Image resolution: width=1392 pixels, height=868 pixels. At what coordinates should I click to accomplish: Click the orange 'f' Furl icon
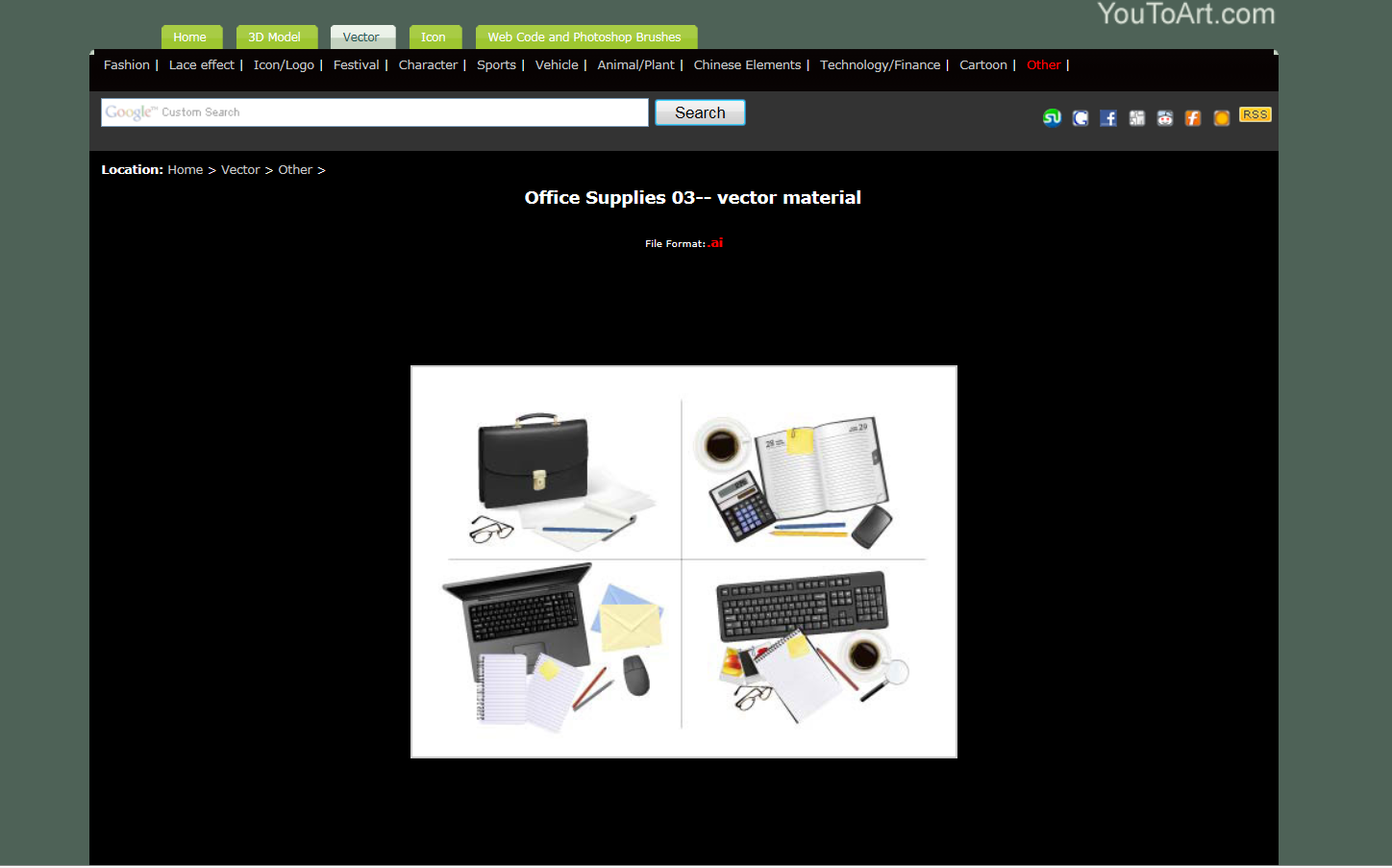1193,118
